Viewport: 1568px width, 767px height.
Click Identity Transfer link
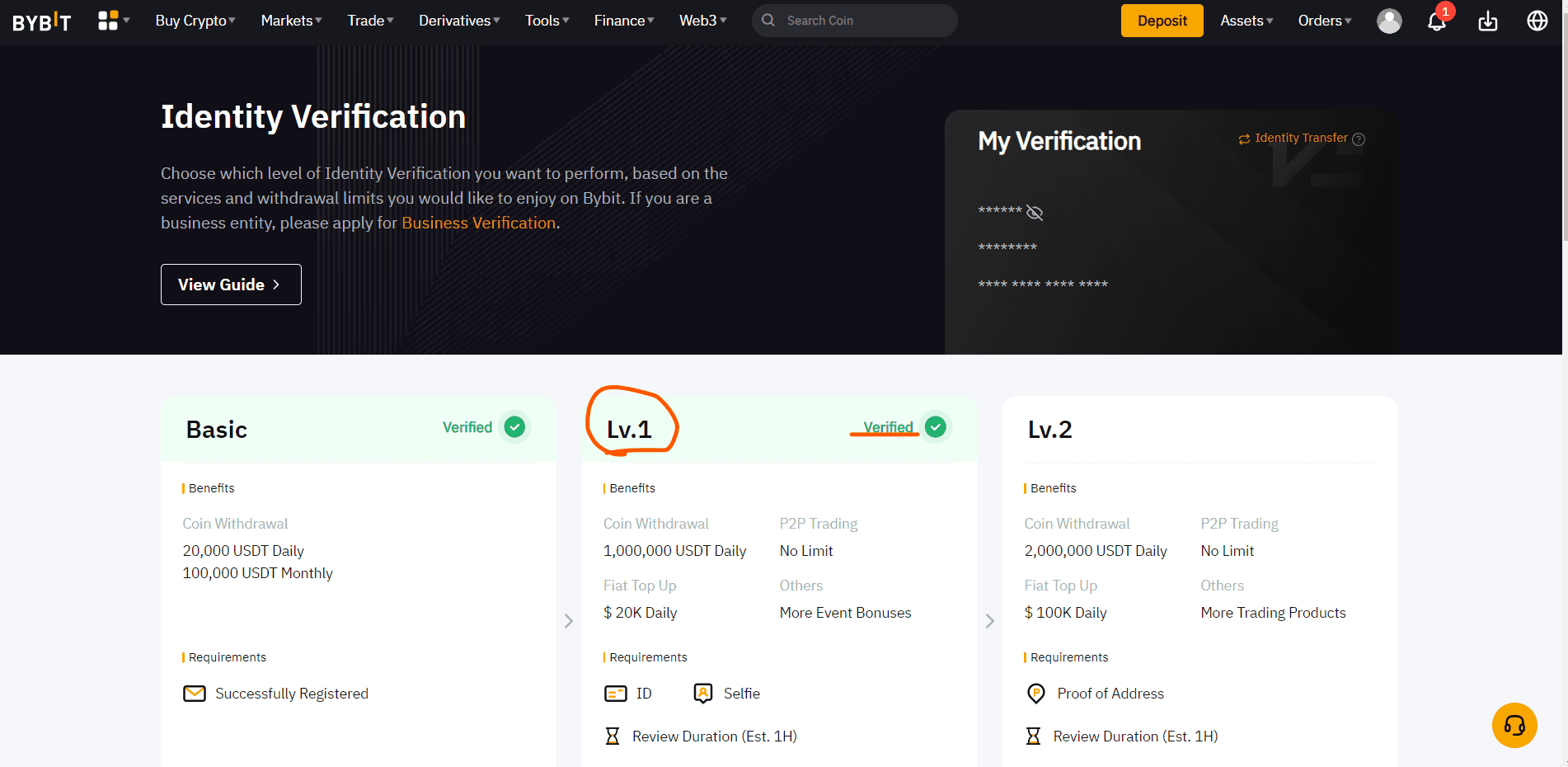pos(1301,138)
